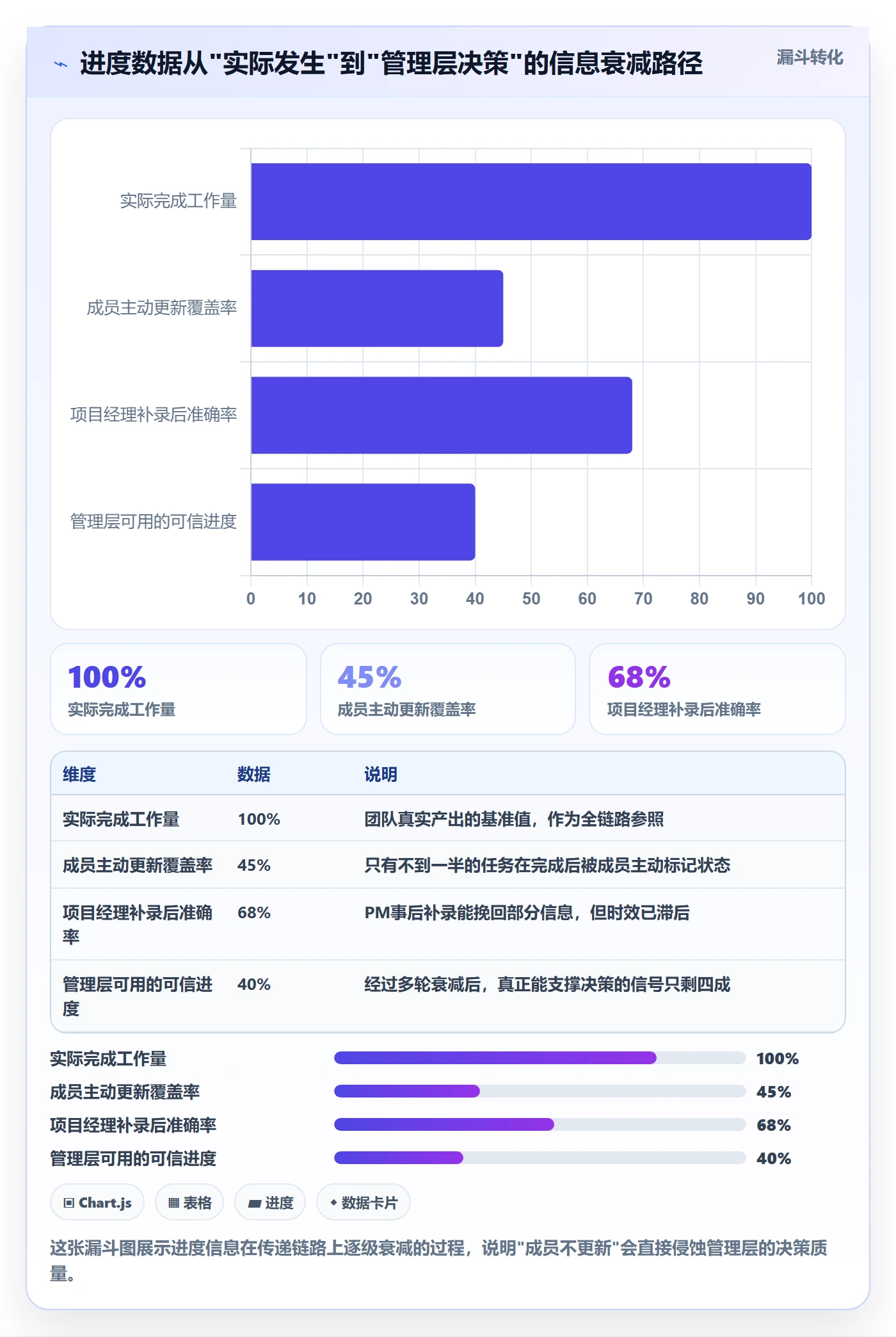Click the 100% cell in the table

259,819
